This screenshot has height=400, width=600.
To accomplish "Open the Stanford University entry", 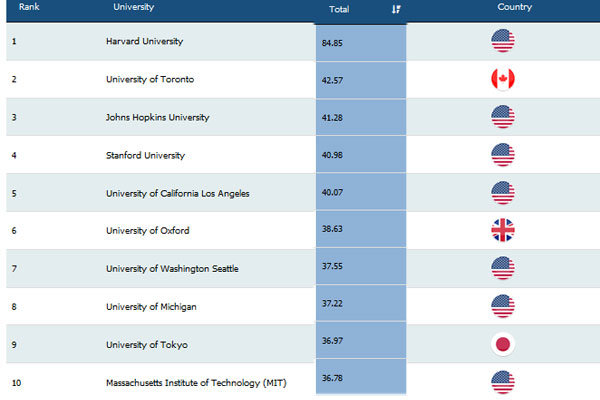I will click(x=145, y=155).
